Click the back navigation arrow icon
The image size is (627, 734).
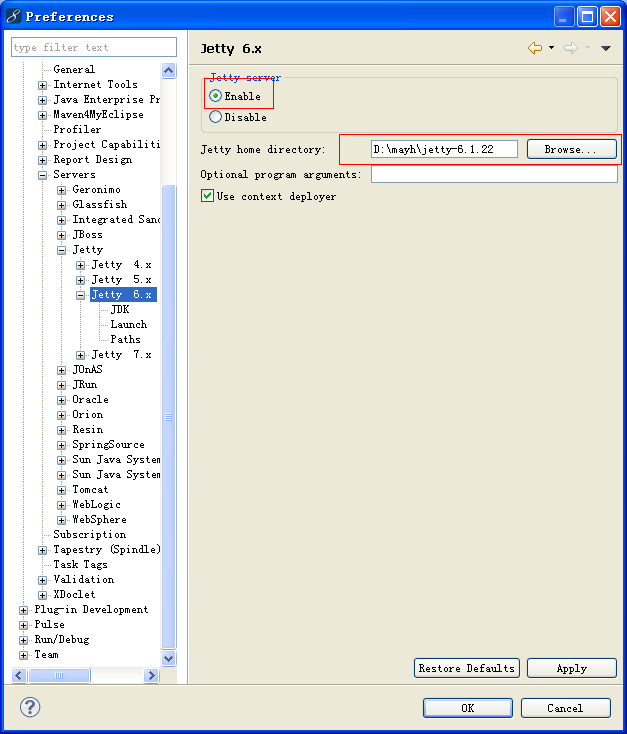[535, 48]
